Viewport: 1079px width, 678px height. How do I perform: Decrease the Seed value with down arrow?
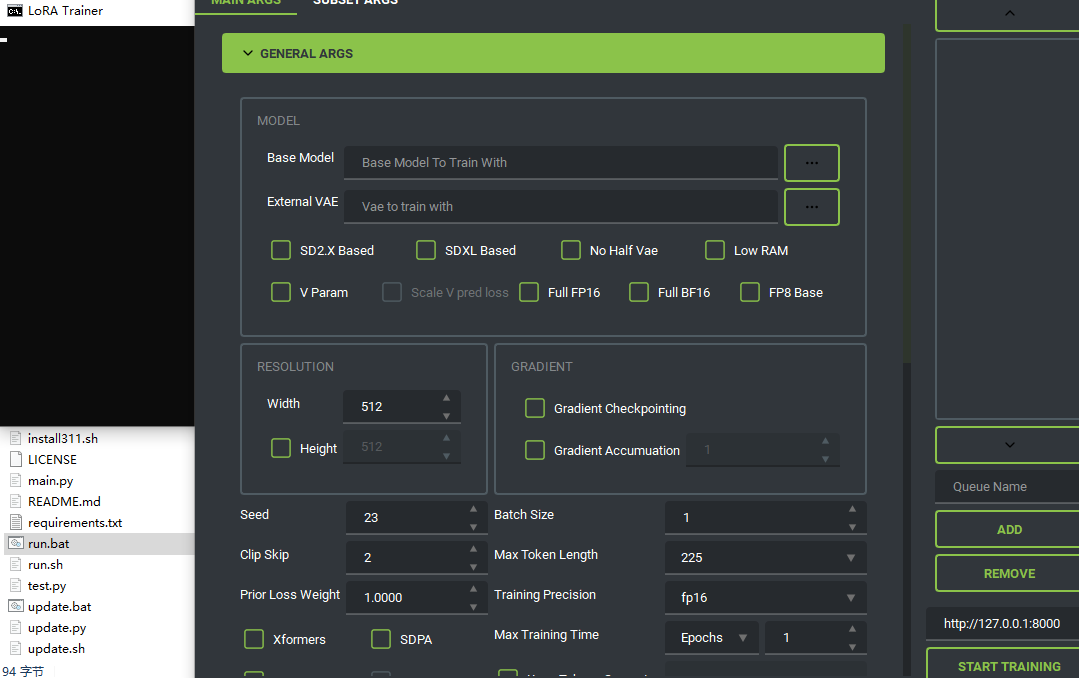473,526
